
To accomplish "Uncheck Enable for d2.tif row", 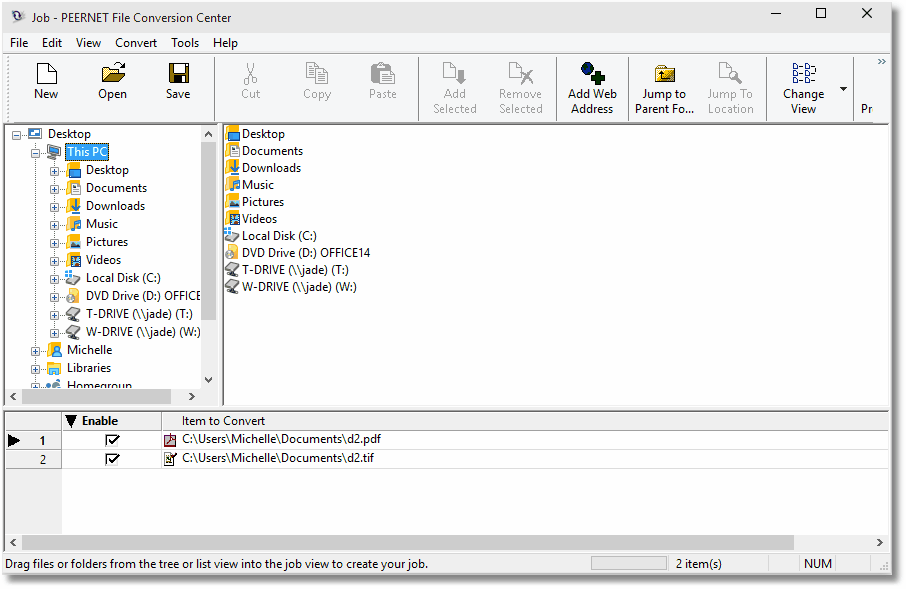I will pos(112,460).
